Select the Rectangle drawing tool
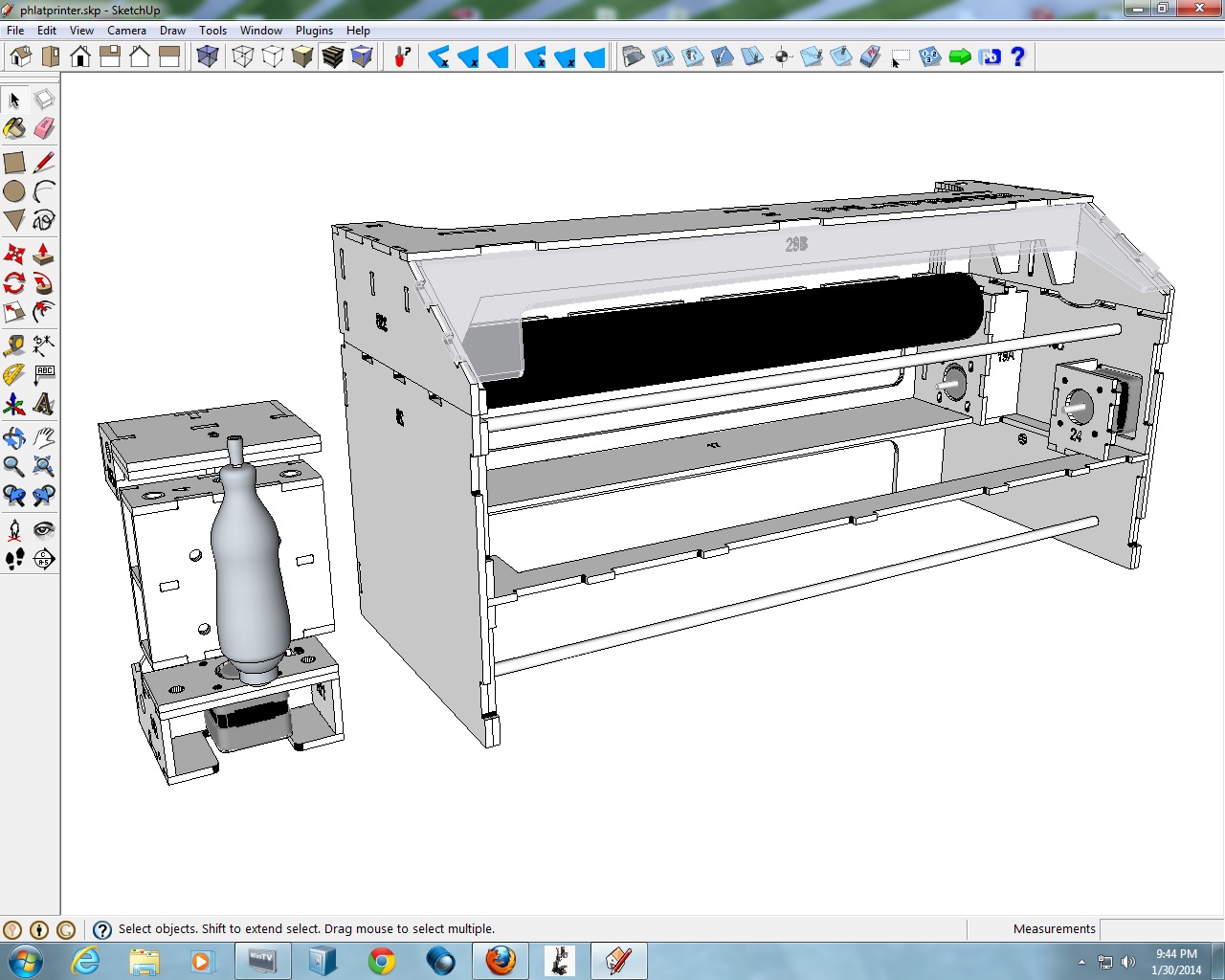The image size is (1225, 980). (x=14, y=163)
